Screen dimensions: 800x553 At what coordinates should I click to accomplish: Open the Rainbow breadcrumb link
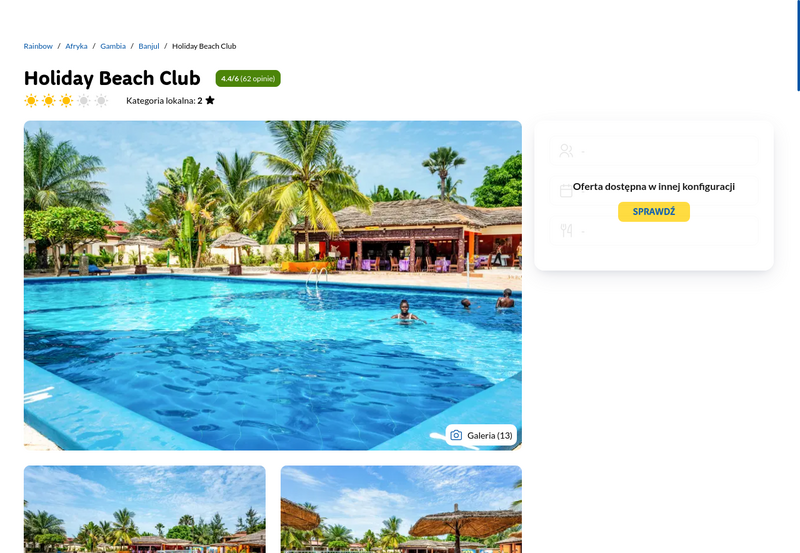pyautogui.click(x=38, y=46)
